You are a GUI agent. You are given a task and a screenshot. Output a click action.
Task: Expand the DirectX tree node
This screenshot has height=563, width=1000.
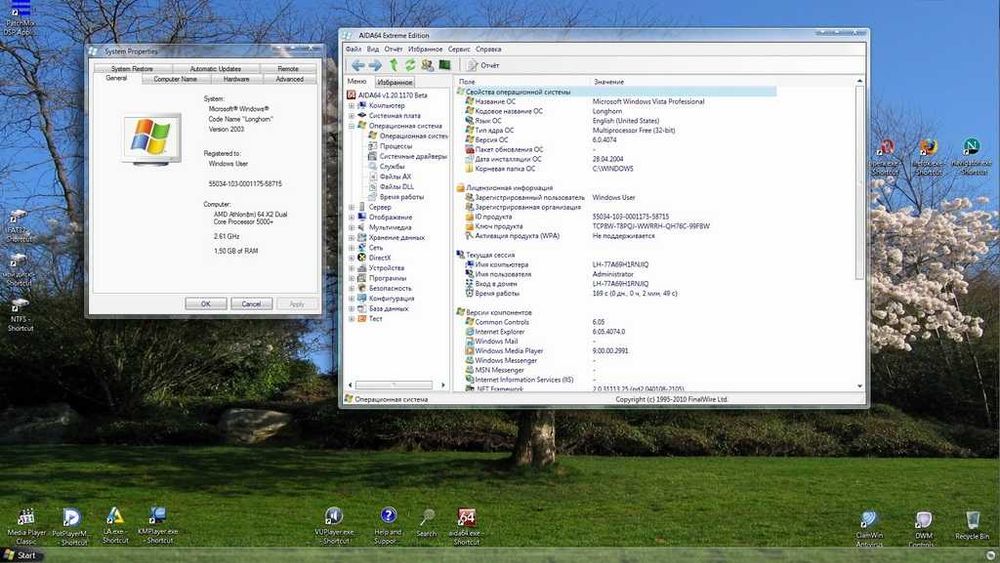tap(351, 258)
